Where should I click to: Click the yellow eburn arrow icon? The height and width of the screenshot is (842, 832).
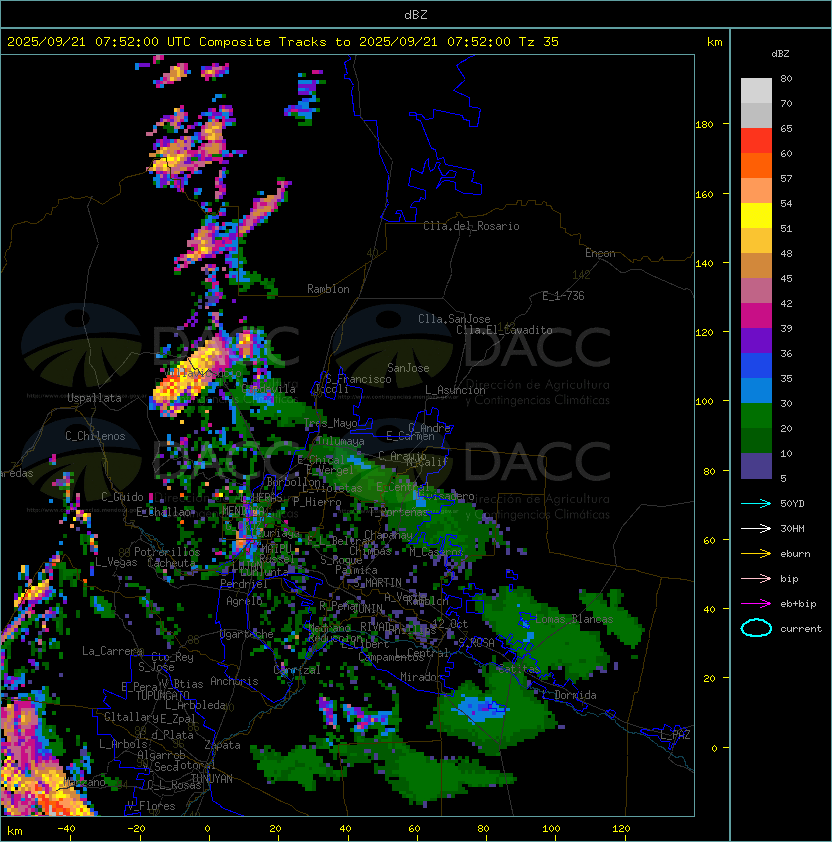(756, 554)
